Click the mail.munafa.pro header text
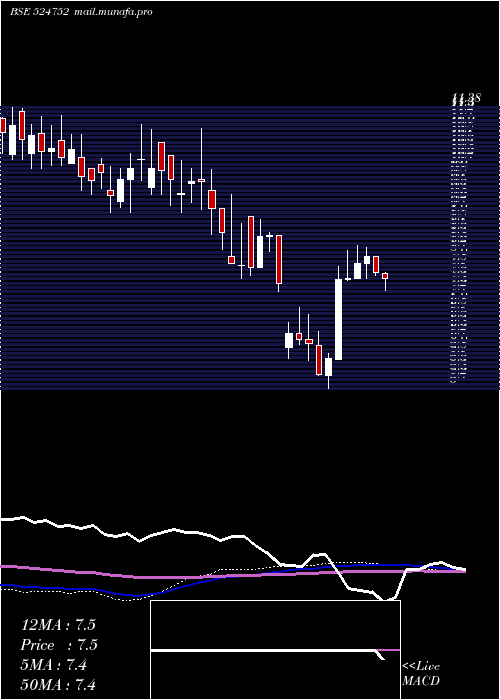This screenshot has height=700, width=500. click(113, 12)
